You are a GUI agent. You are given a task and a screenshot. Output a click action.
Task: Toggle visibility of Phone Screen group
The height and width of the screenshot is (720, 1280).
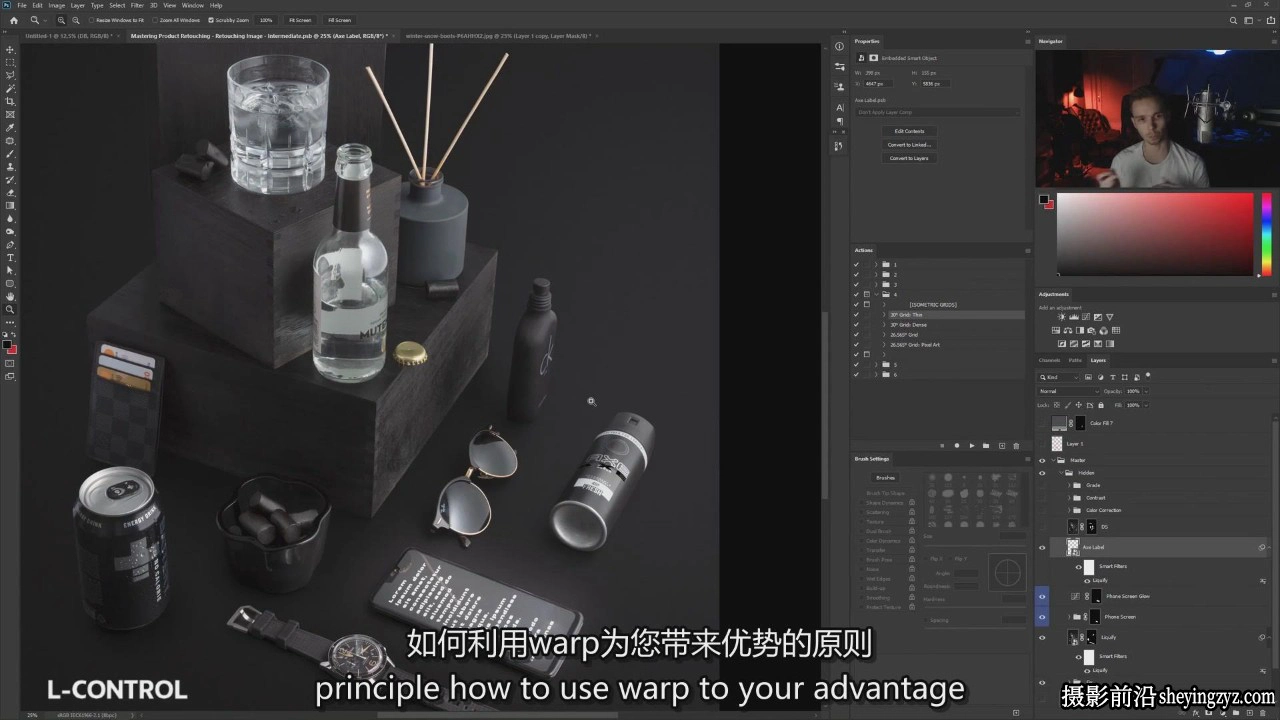(x=1042, y=617)
